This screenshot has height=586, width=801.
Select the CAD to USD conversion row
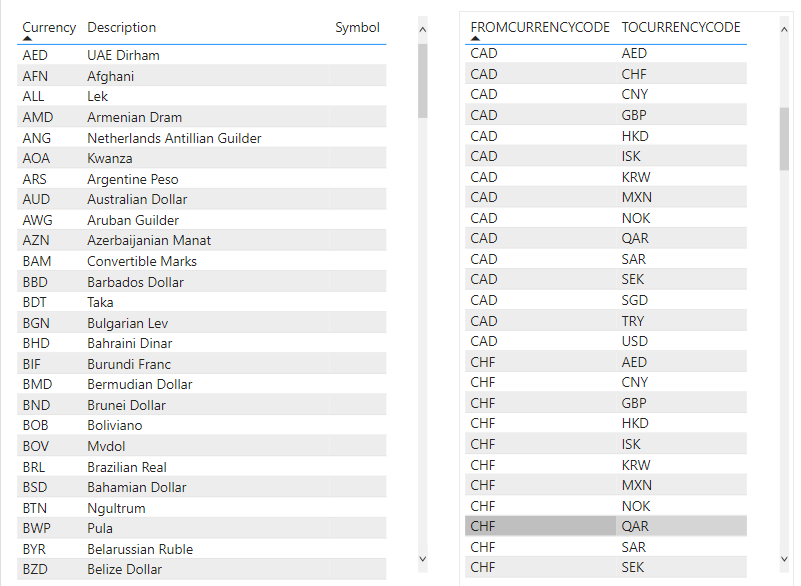click(x=600, y=341)
